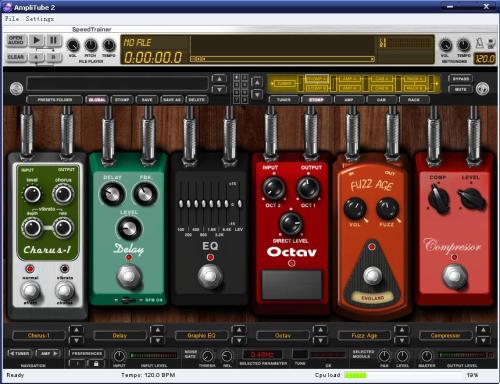Toggle the Delay pedal footswitch
This screenshot has width=500, height=384.
(129, 276)
